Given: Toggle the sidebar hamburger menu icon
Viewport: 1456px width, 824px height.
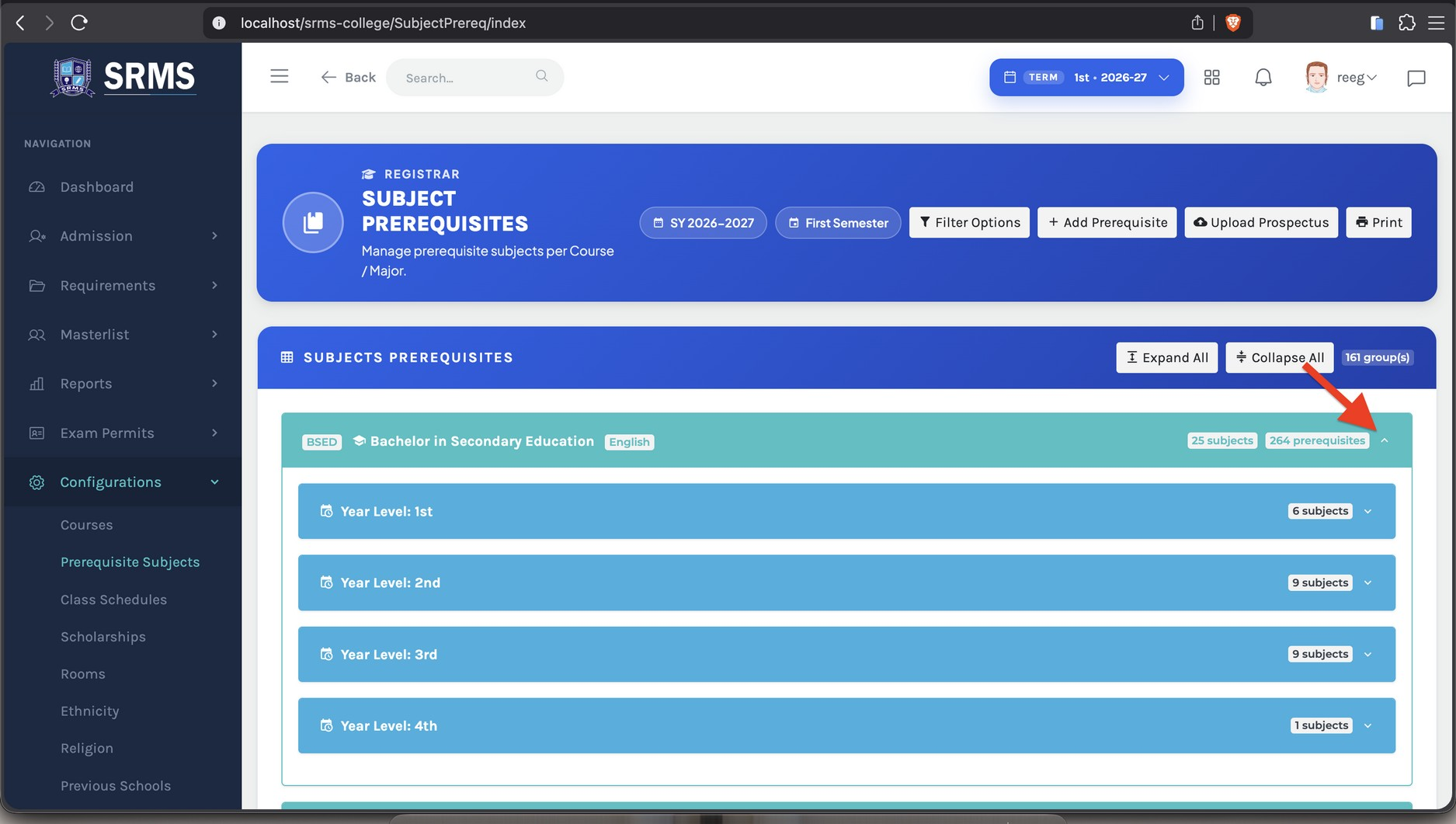Looking at the screenshot, I should (280, 76).
